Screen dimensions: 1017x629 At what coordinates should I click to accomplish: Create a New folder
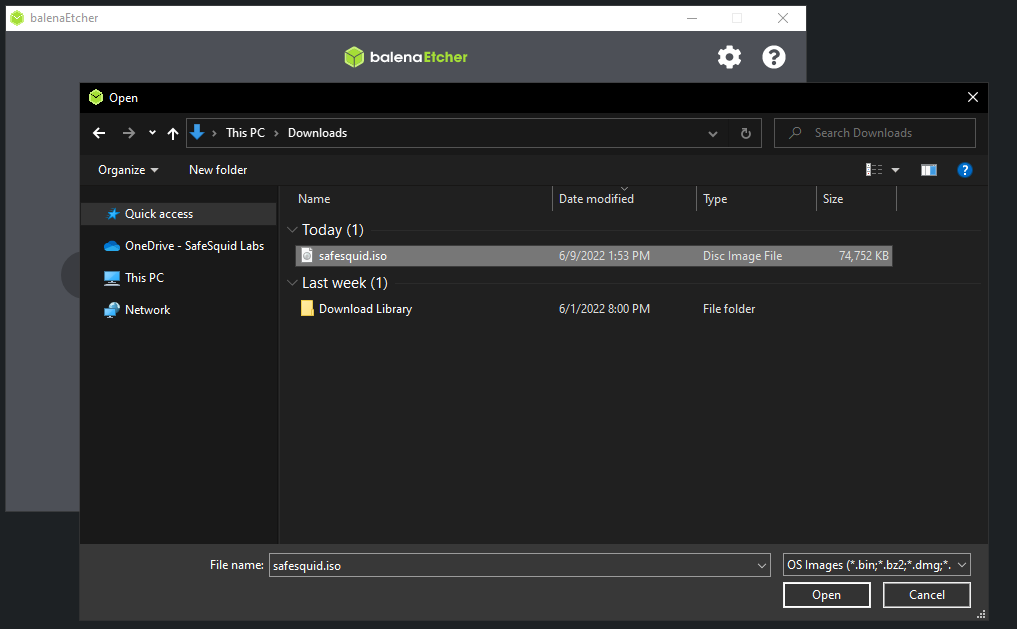pos(218,170)
